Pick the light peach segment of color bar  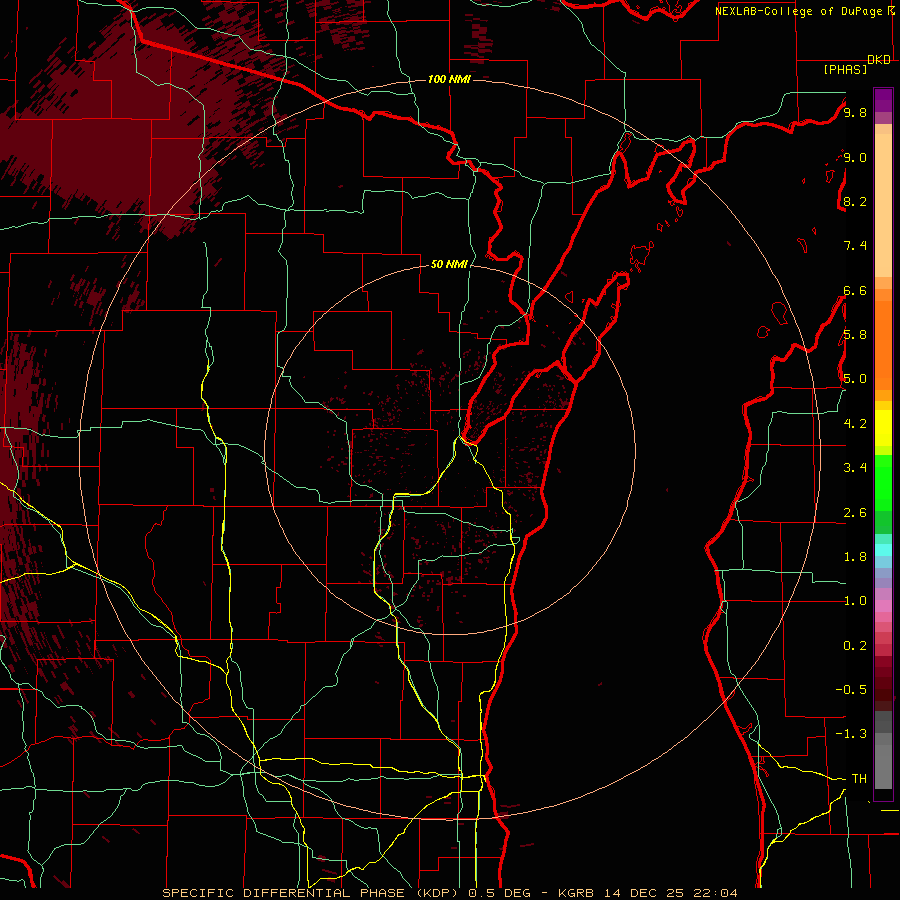coord(883,207)
